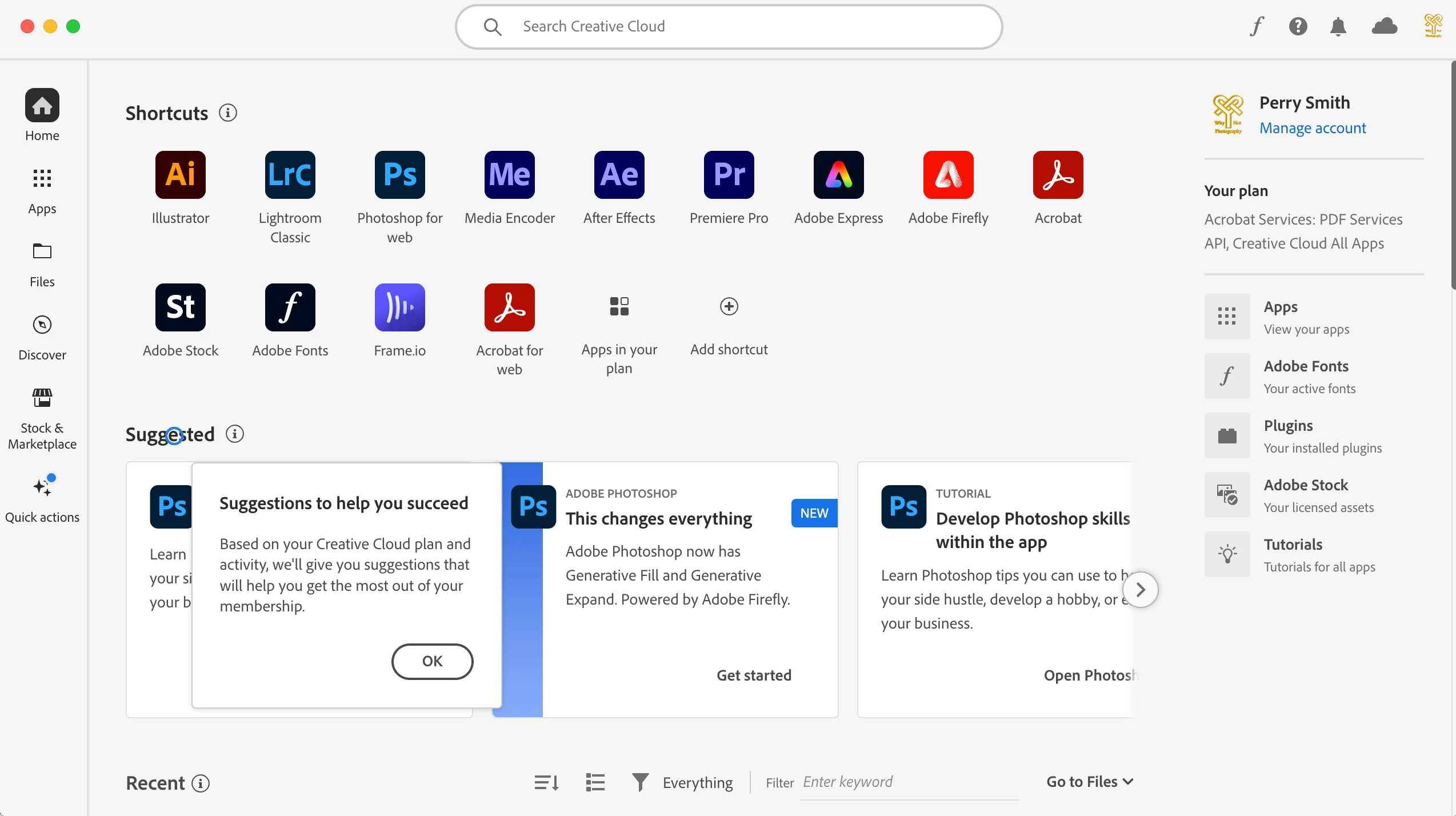Open the Everything filter dropdown
The width and height of the screenshot is (1456, 816).
click(683, 782)
